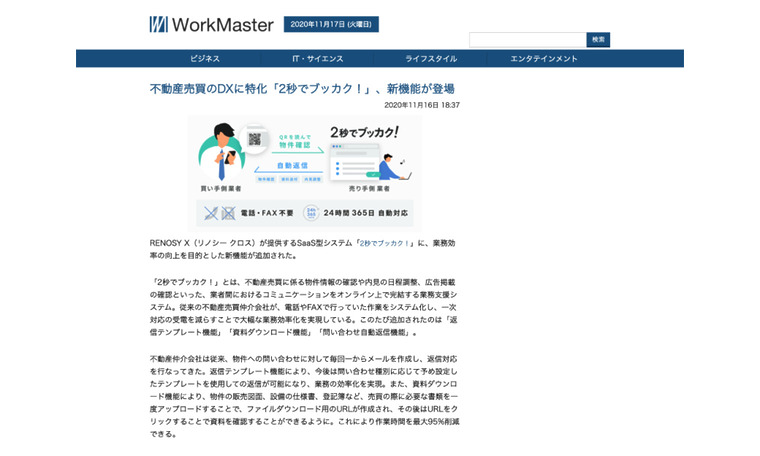Click the article headline about 不動産売買のDX
This screenshot has width=760, height=456.
point(301,89)
